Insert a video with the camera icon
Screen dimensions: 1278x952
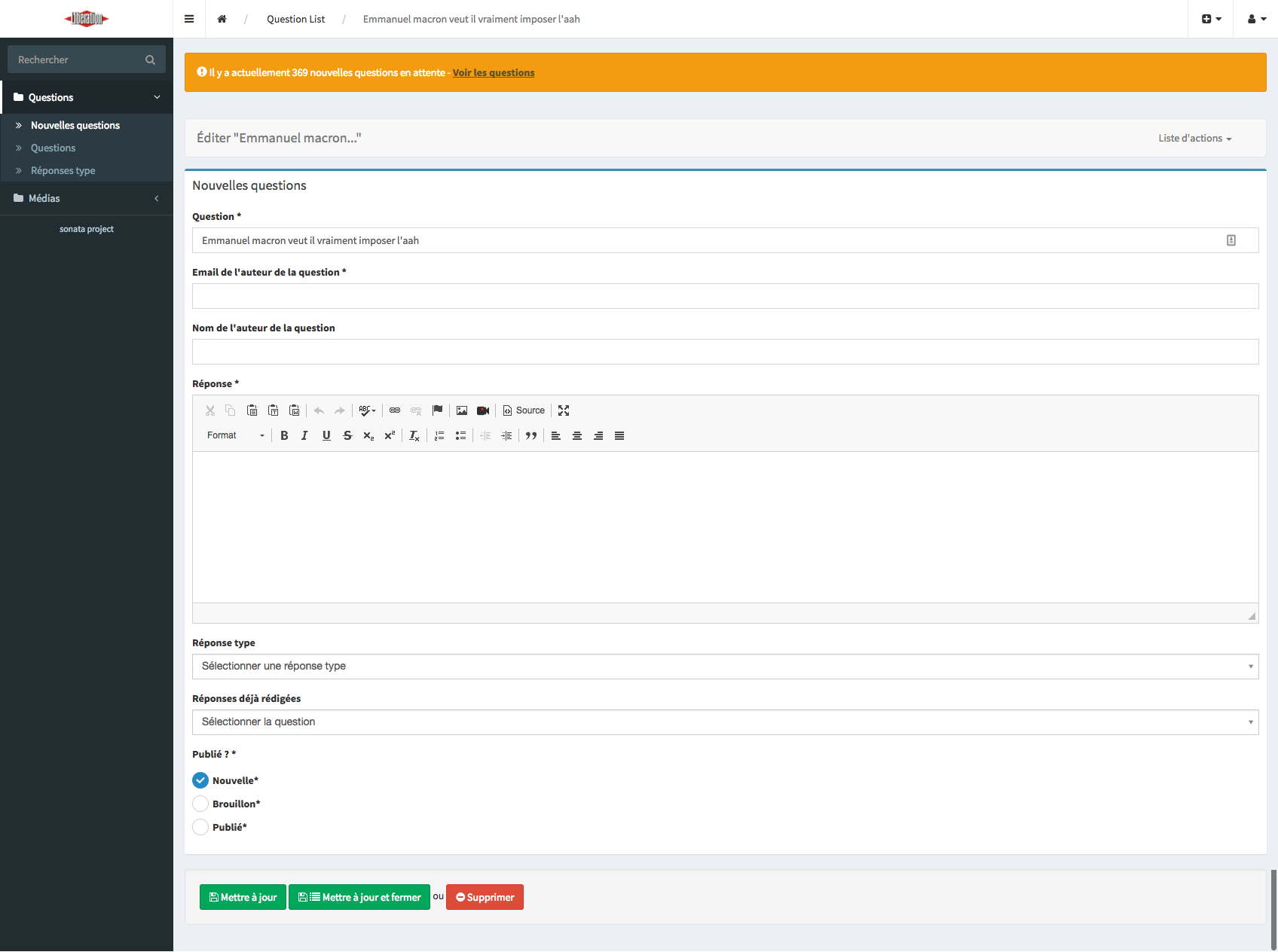pyautogui.click(x=483, y=410)
